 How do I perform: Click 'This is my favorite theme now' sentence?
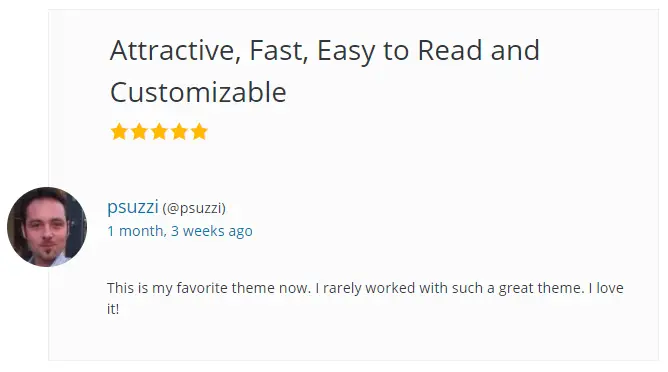point(208,288)
